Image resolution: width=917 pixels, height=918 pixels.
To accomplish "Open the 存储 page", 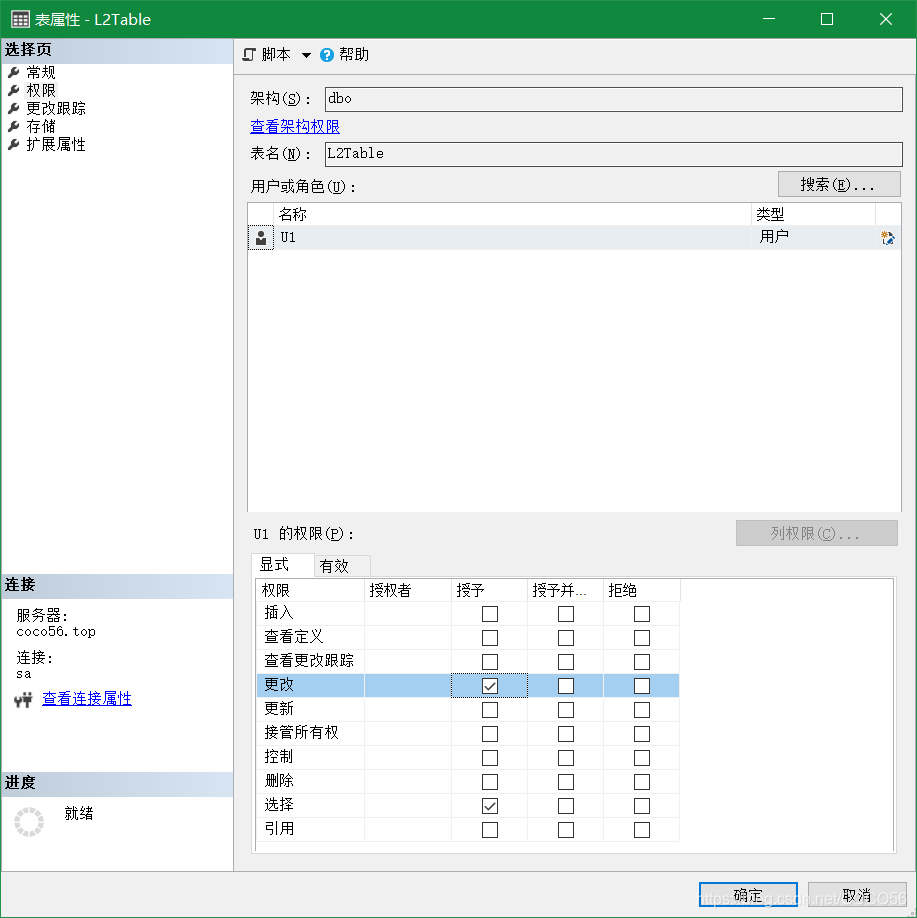I will (x=41, y=126).
